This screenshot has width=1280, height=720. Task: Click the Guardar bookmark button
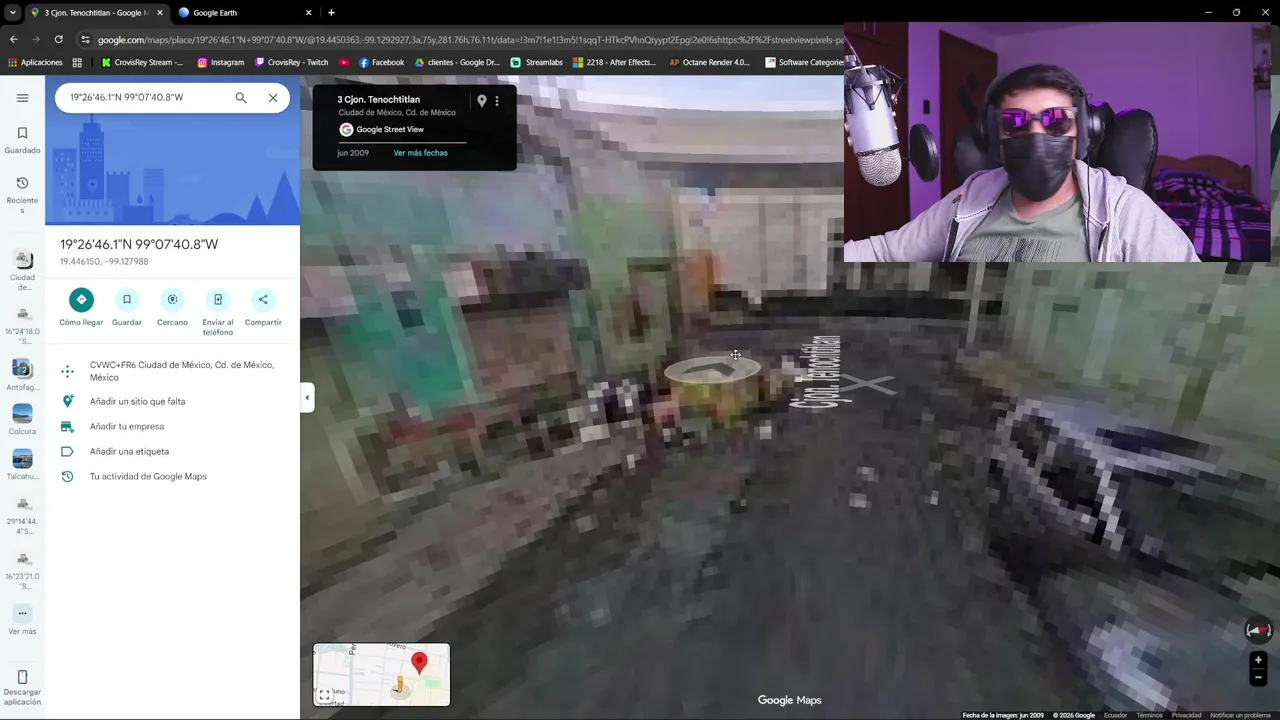pyautogui.click(x=127, y=307)
